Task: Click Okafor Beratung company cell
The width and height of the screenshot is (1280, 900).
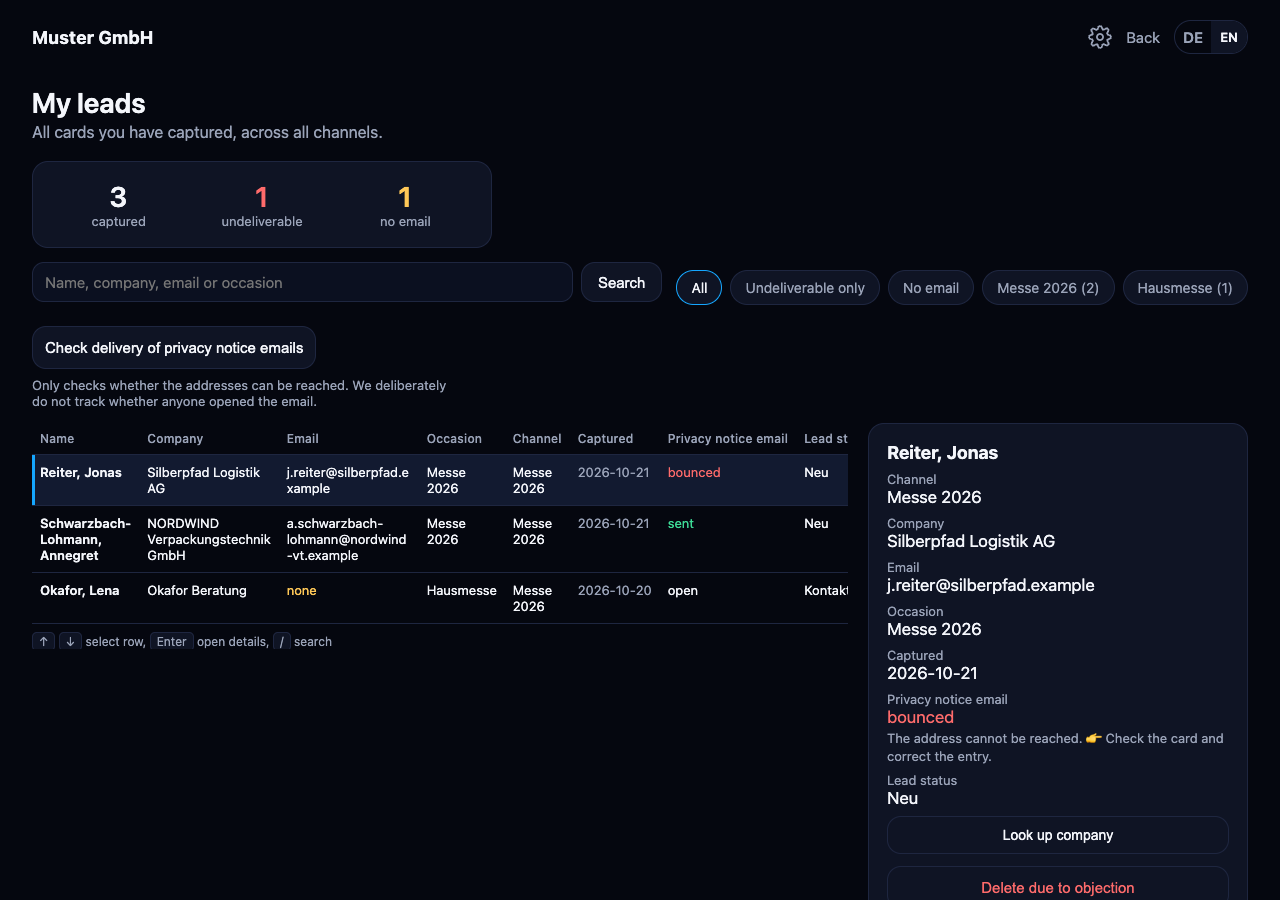Action: [197, 590]
